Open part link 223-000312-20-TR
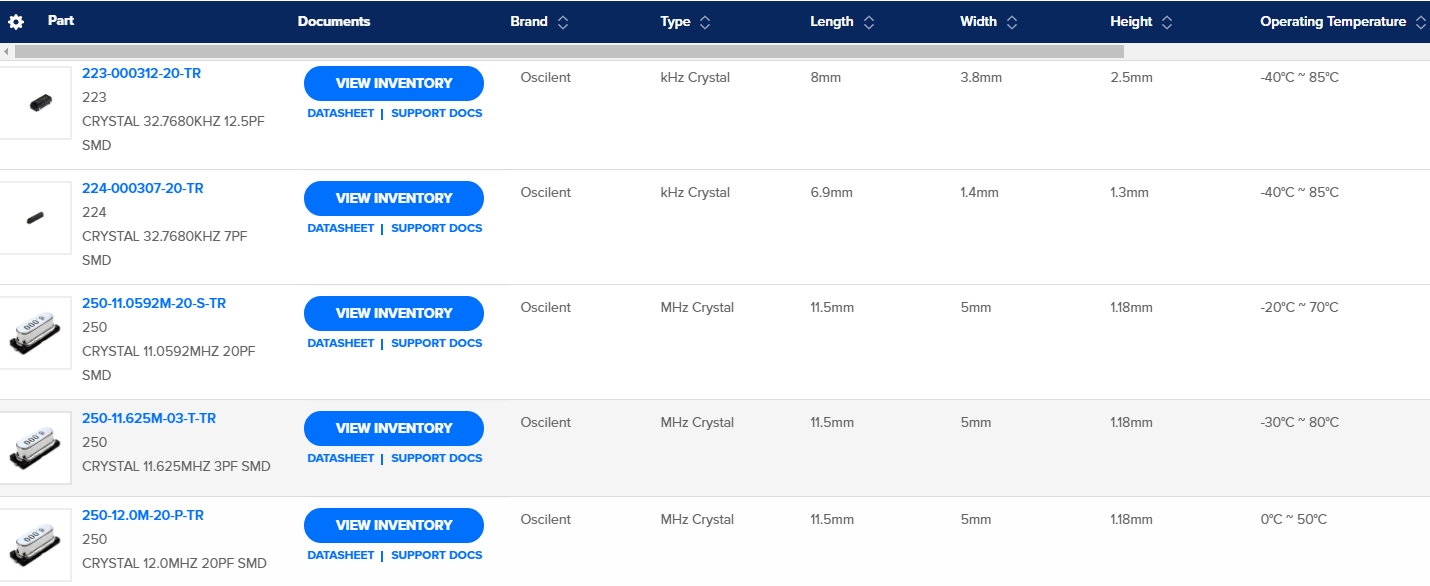 pos(141,73)
